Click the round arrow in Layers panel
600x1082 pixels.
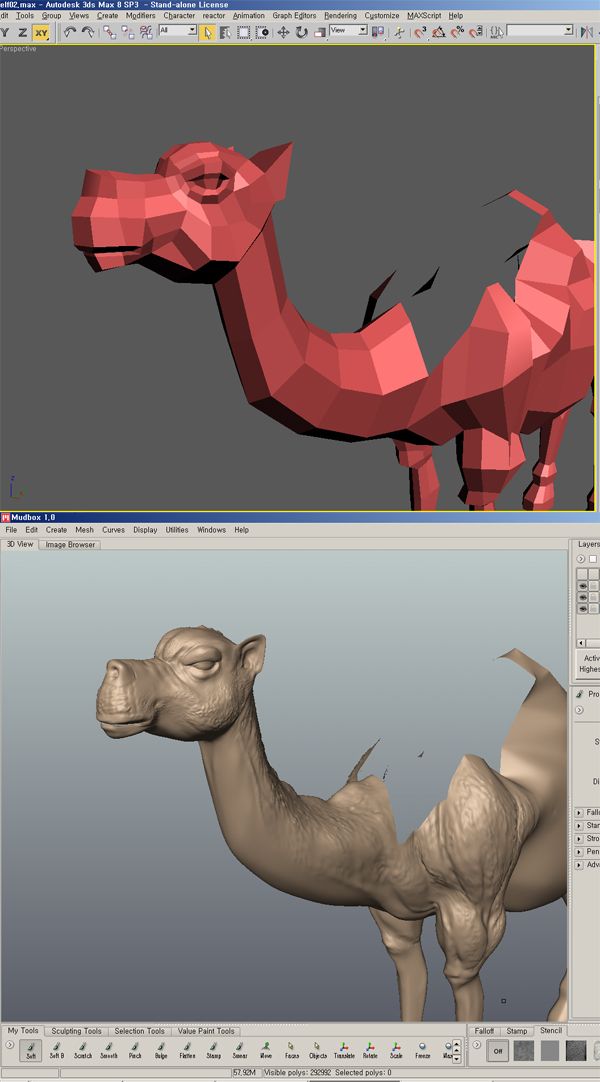pyautogui.click(x=581, y=559)
